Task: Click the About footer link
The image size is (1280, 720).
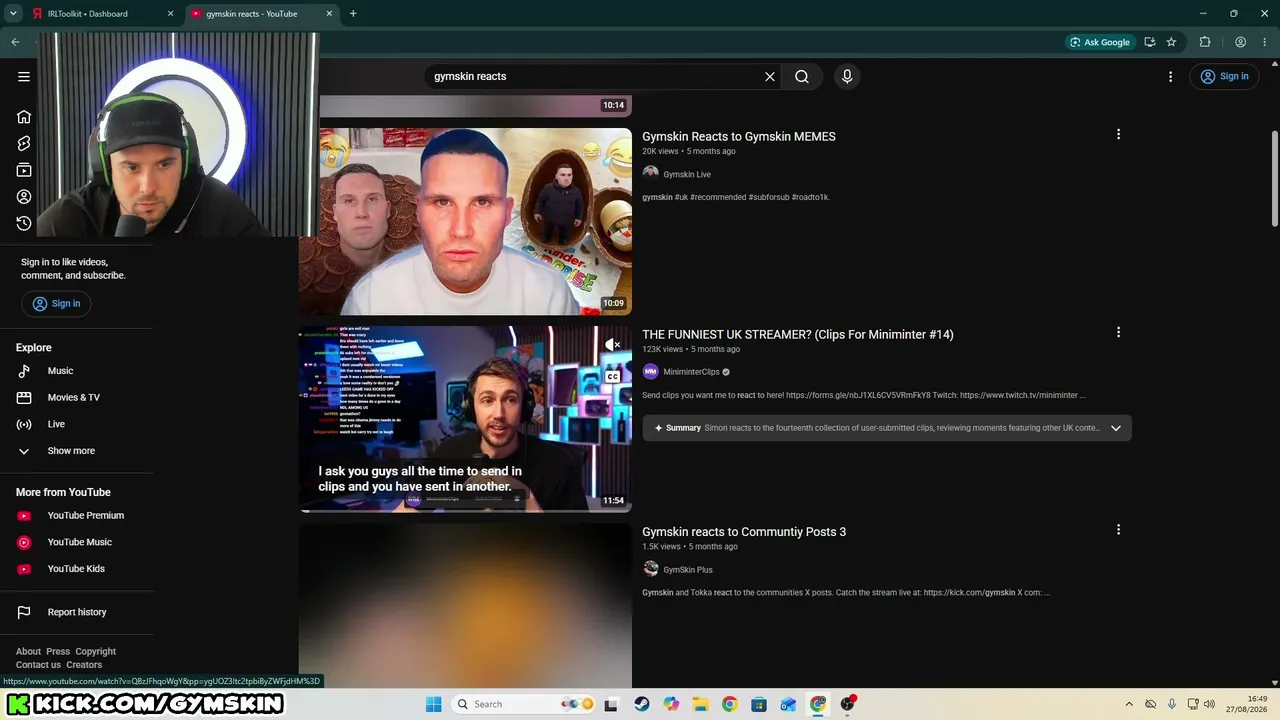Action: click(x=28, y=652)
